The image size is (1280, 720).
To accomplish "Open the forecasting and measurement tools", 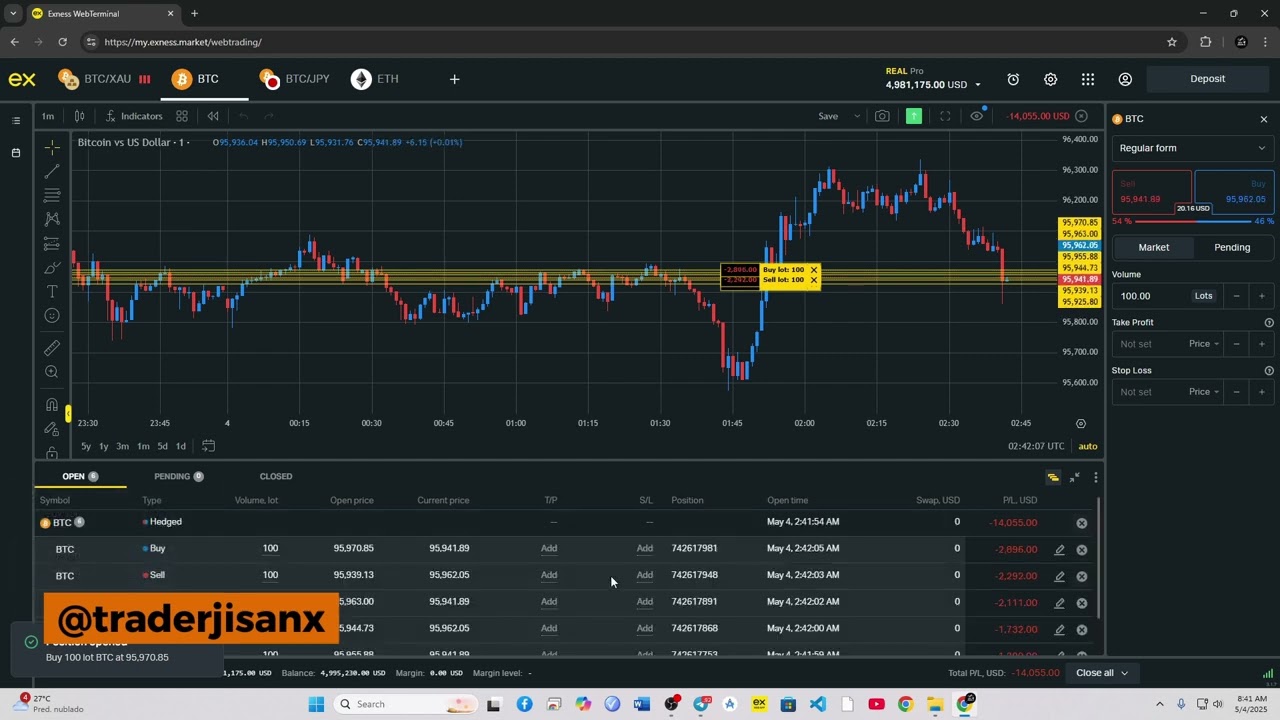I will [x=52, y=244].
